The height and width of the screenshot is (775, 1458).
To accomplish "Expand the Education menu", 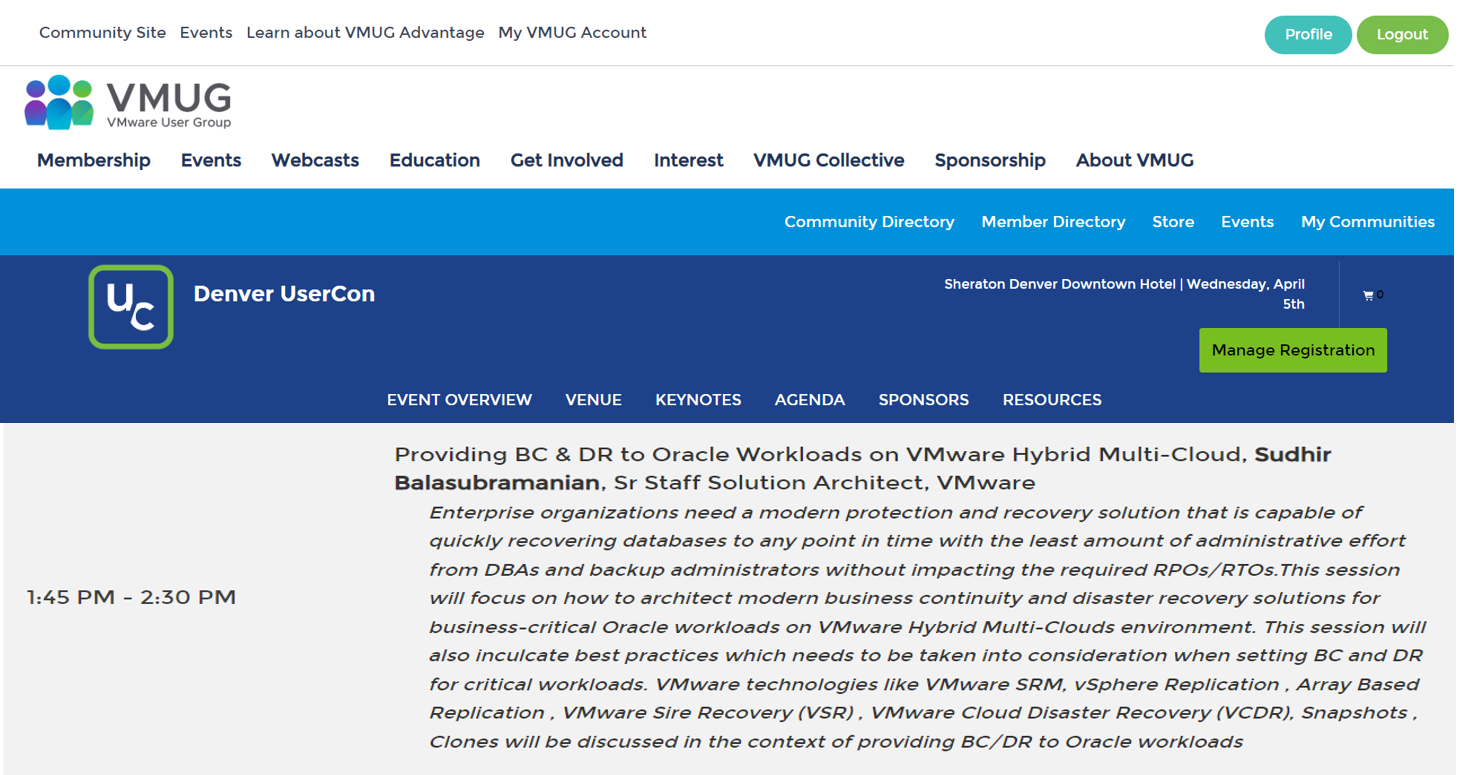I will coord(434,160).
